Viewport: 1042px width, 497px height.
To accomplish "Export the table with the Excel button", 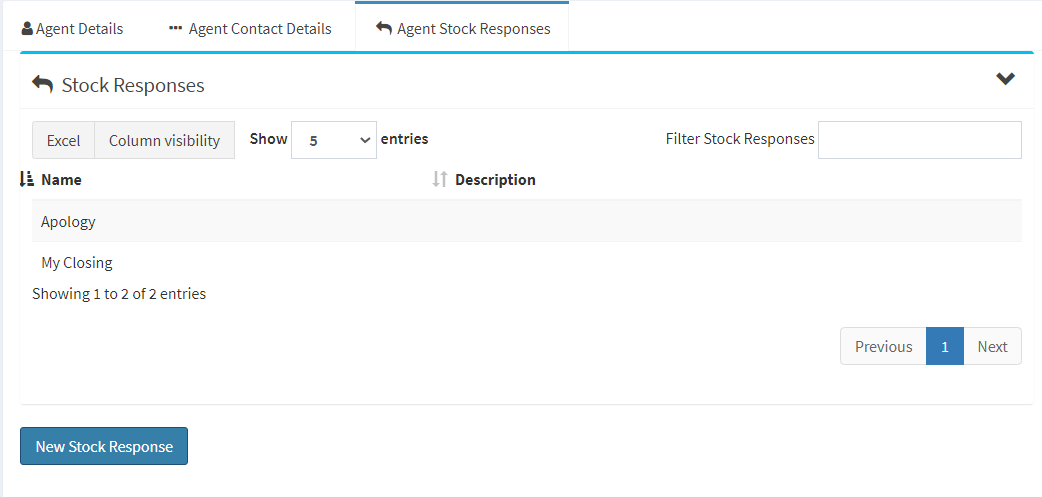I will tap(63, 140).
